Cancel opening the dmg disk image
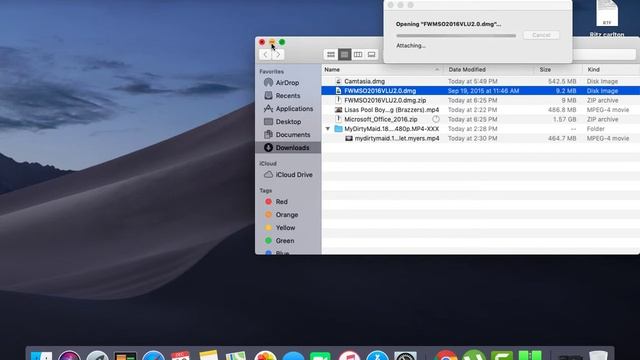640x360 pixels. [x=541, y=35]
